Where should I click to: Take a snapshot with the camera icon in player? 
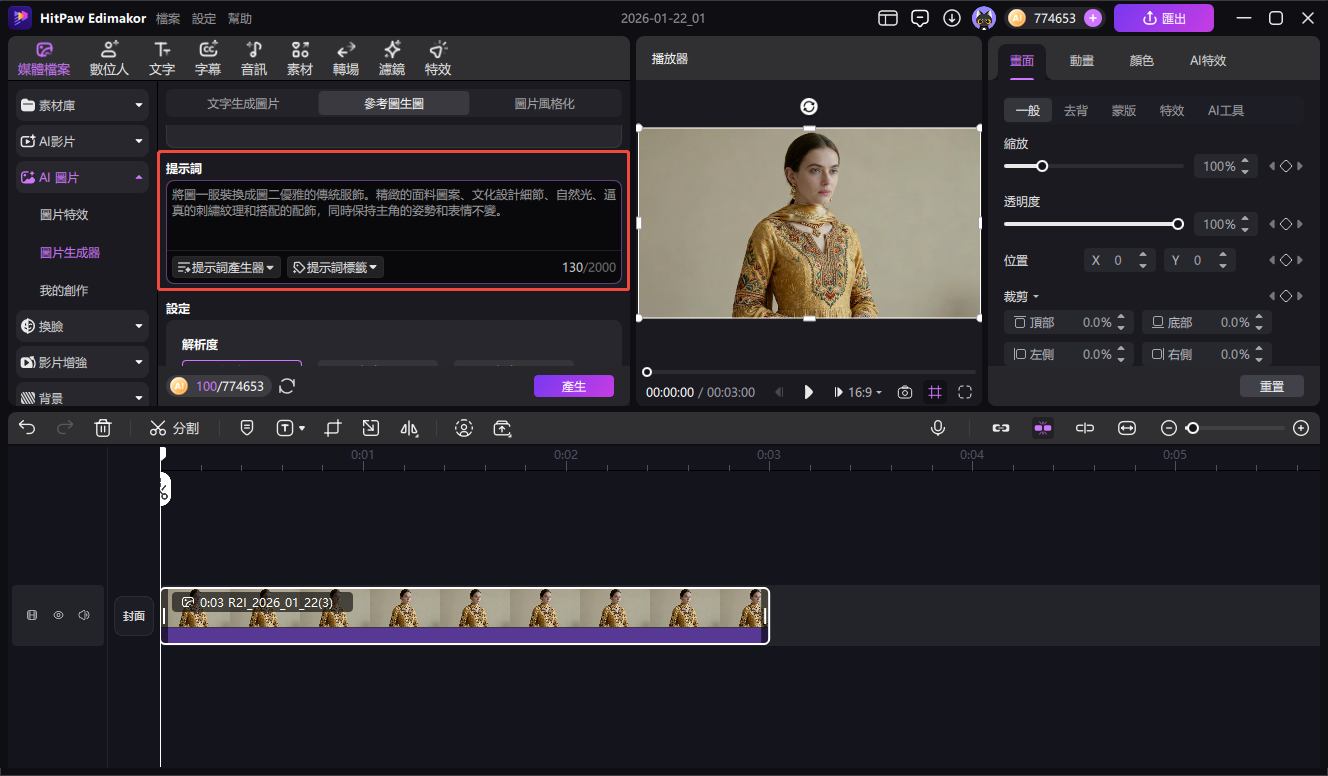pyautogui.click(x=905, y=392)
